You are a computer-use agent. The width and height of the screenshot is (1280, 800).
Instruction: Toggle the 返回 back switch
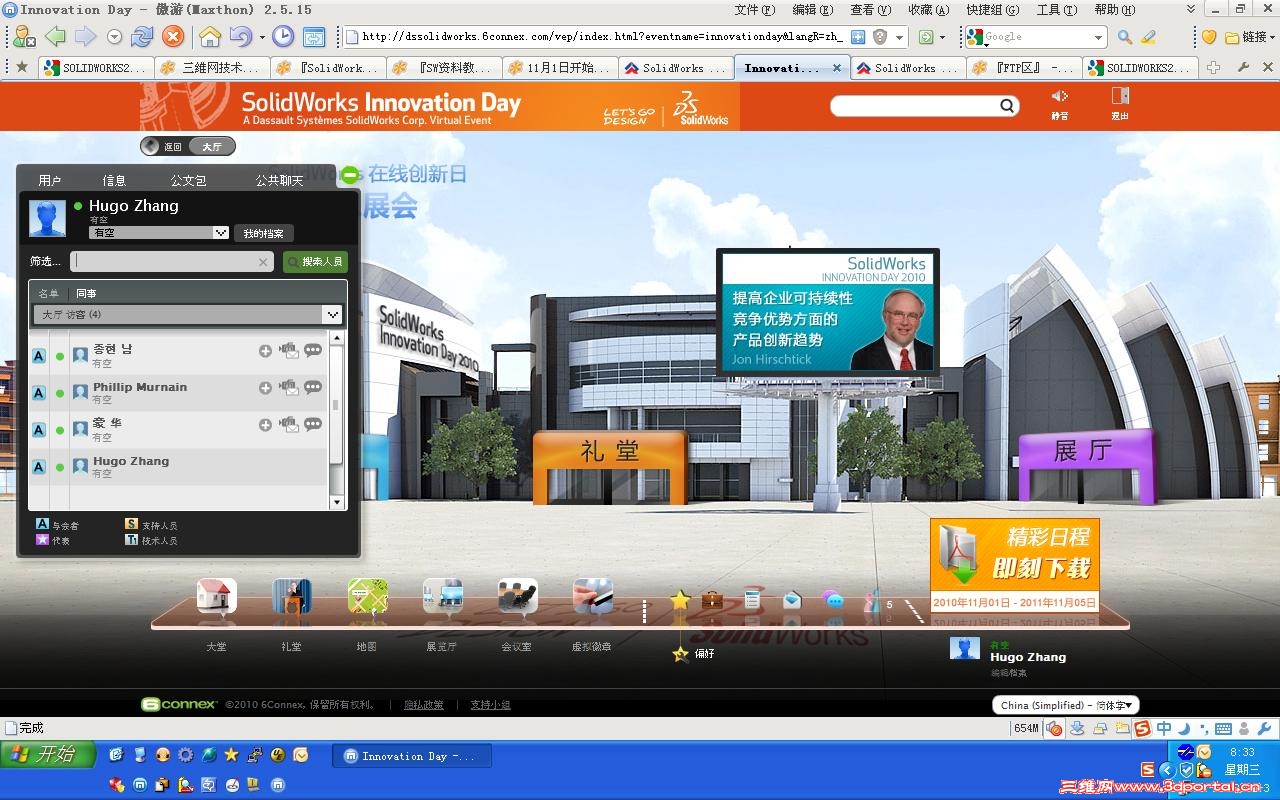point(162,146)
